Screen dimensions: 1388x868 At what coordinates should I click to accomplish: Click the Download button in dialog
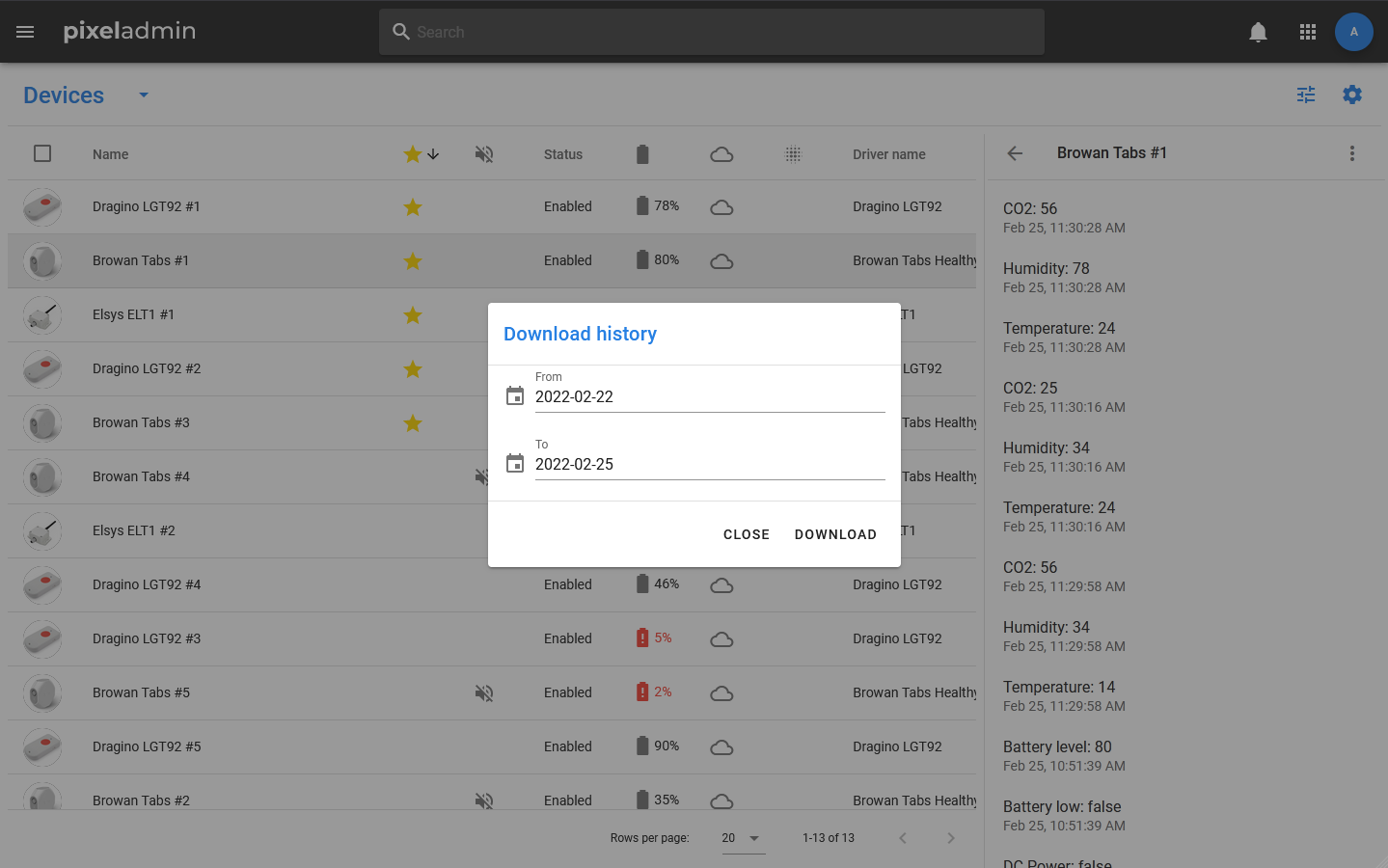coord(835,534)
